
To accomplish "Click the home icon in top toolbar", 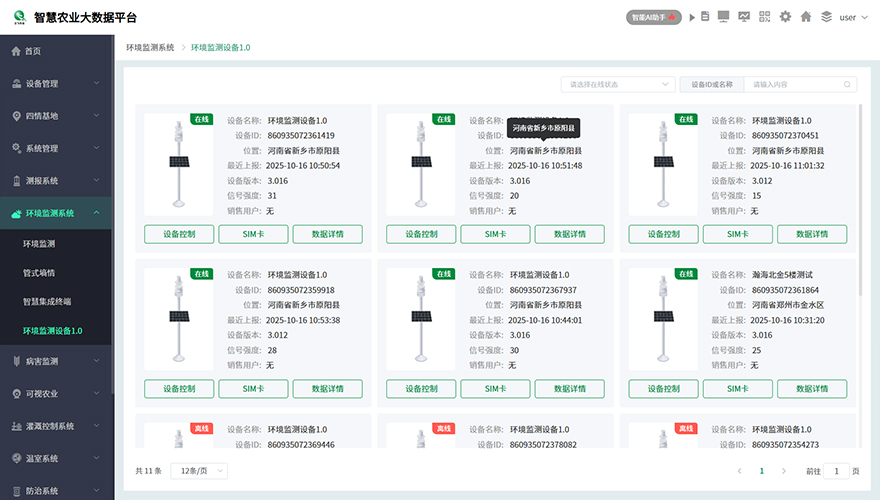I will click(805, 17).
